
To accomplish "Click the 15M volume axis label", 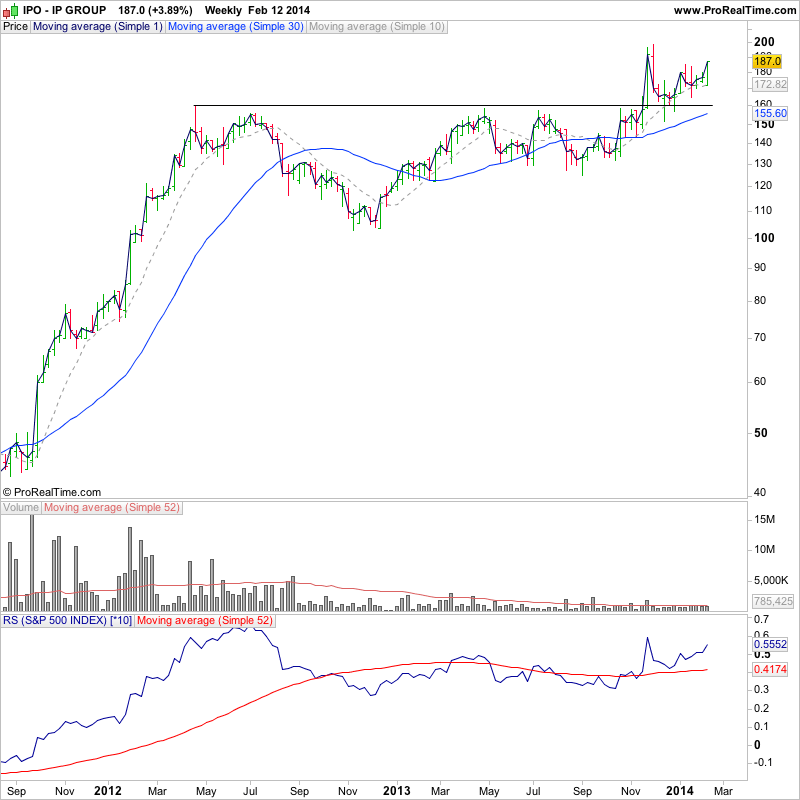I will 764,519.
